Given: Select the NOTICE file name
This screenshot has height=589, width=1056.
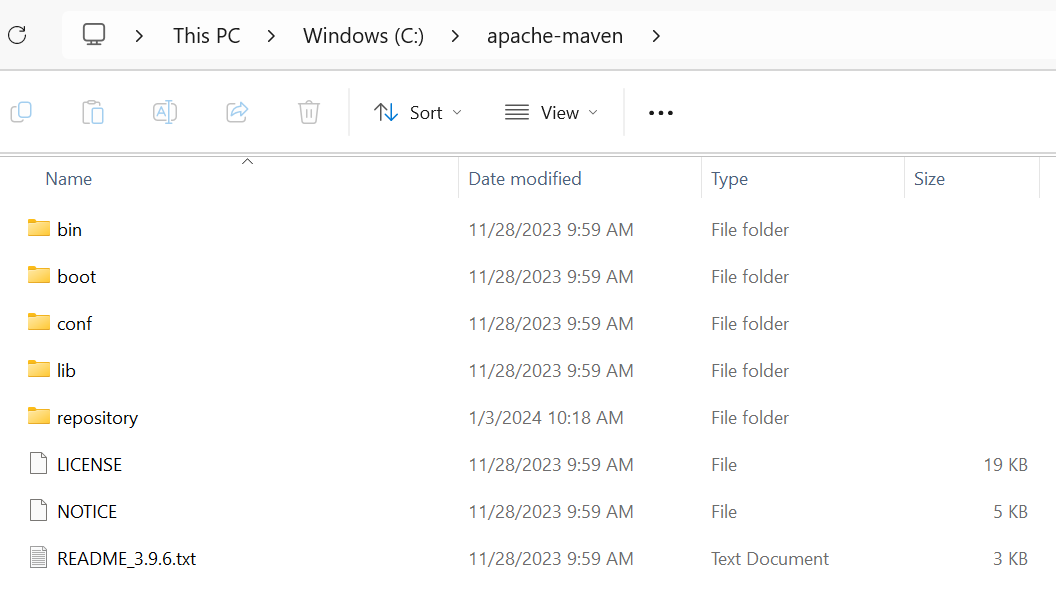Looking at the screenshot, I should click(87, 512).
